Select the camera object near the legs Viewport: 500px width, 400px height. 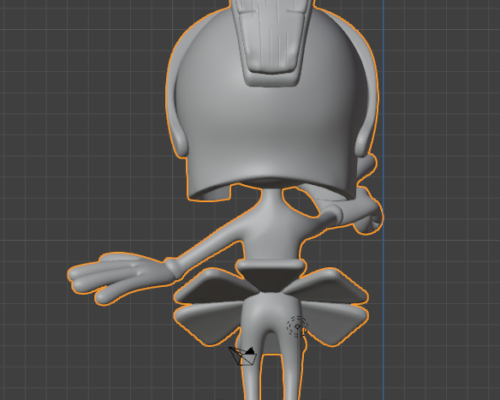pos(243,356)
